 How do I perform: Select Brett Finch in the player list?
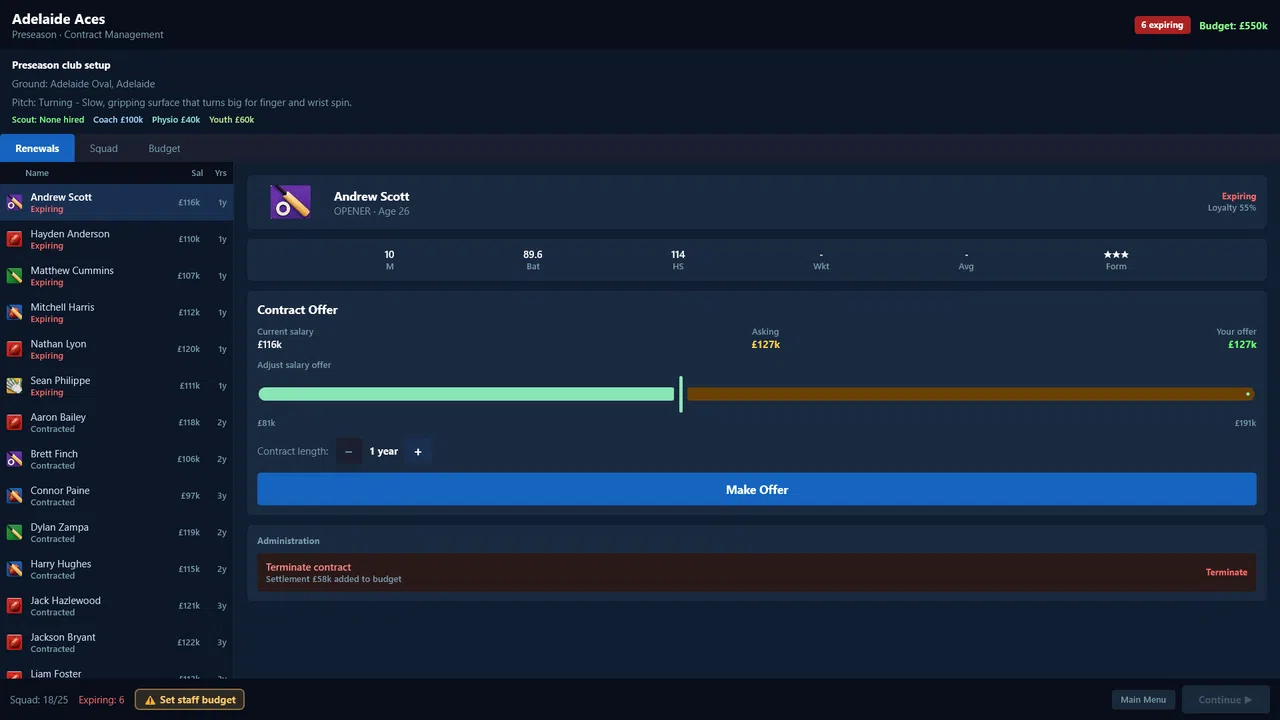[116, 459]
